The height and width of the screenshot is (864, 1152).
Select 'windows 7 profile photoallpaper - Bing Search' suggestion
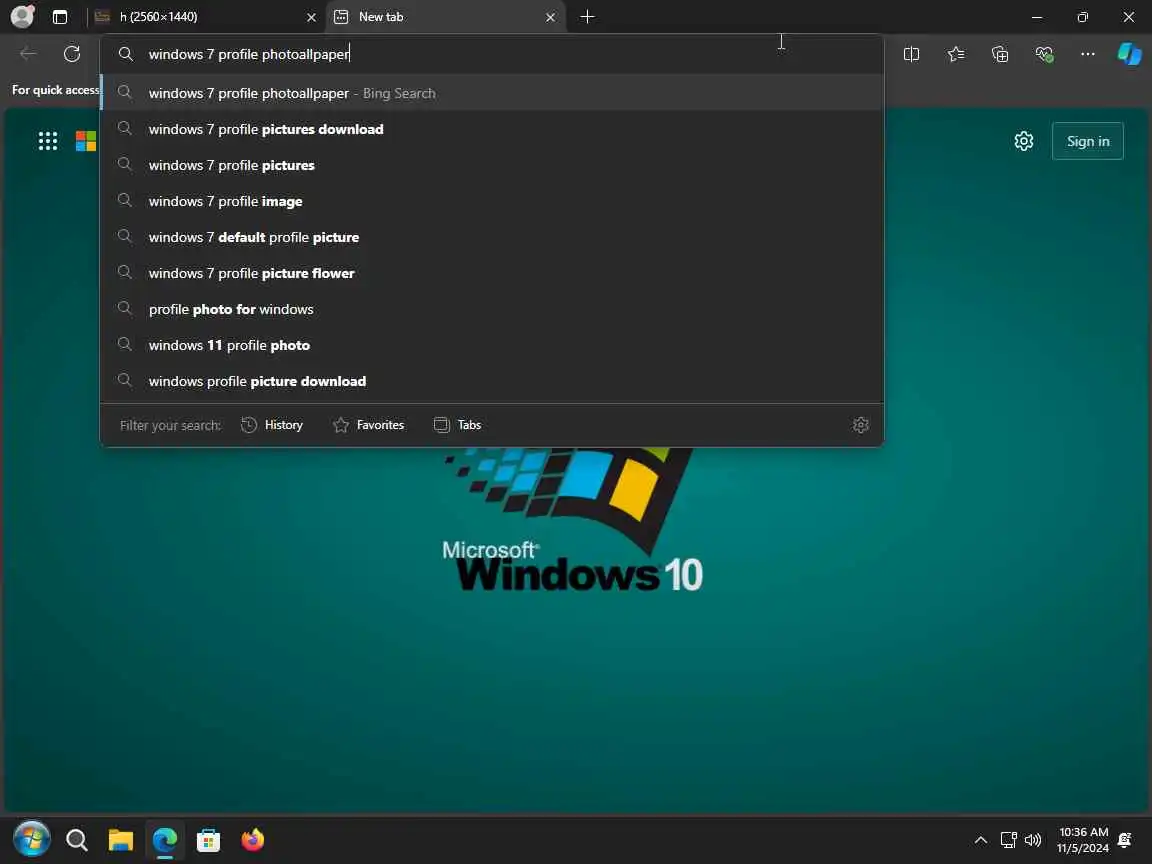coord(492,93)
